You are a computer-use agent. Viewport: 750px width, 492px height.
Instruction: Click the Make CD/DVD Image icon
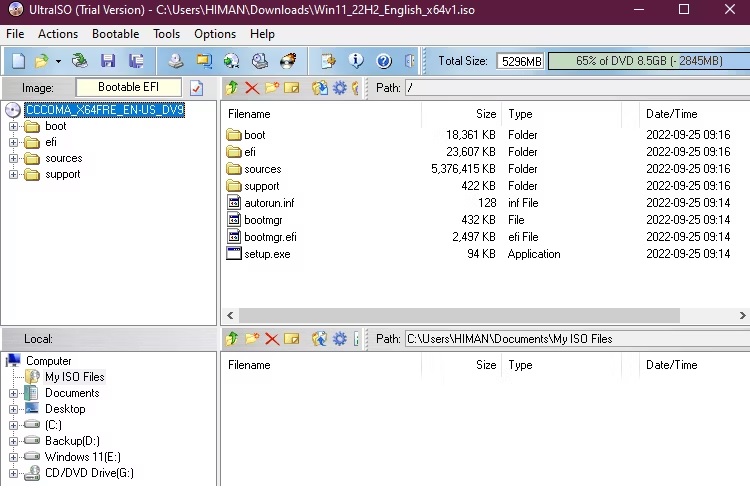tap(176, 61)
